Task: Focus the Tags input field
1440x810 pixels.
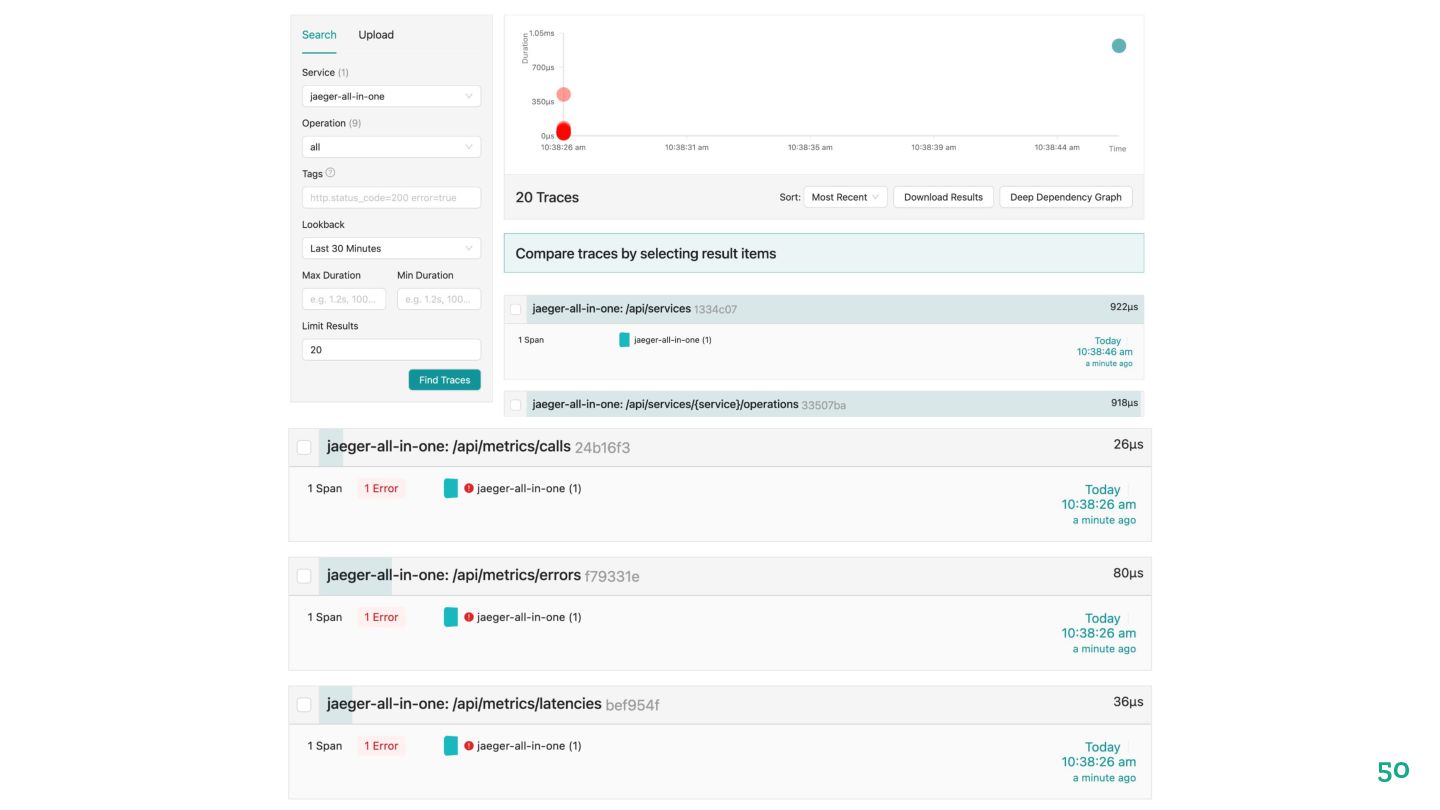Action: point(391,198)
